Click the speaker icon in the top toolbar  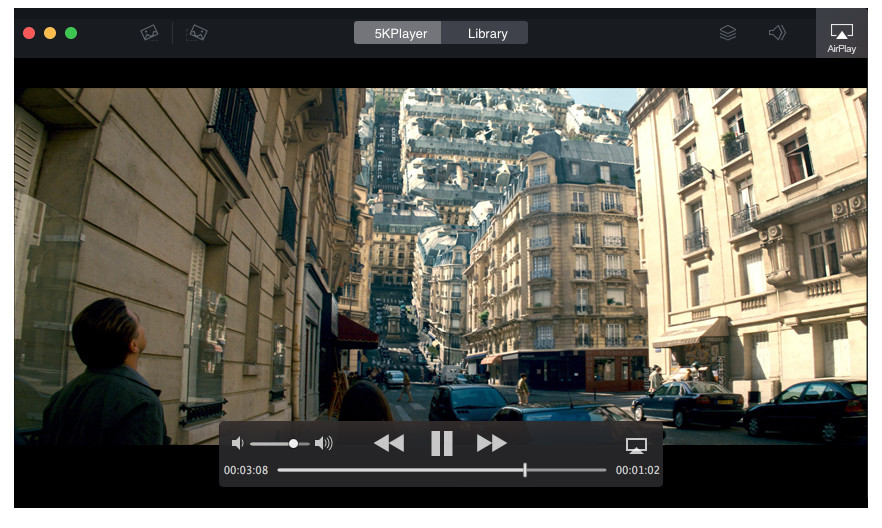tap(777, 33)
